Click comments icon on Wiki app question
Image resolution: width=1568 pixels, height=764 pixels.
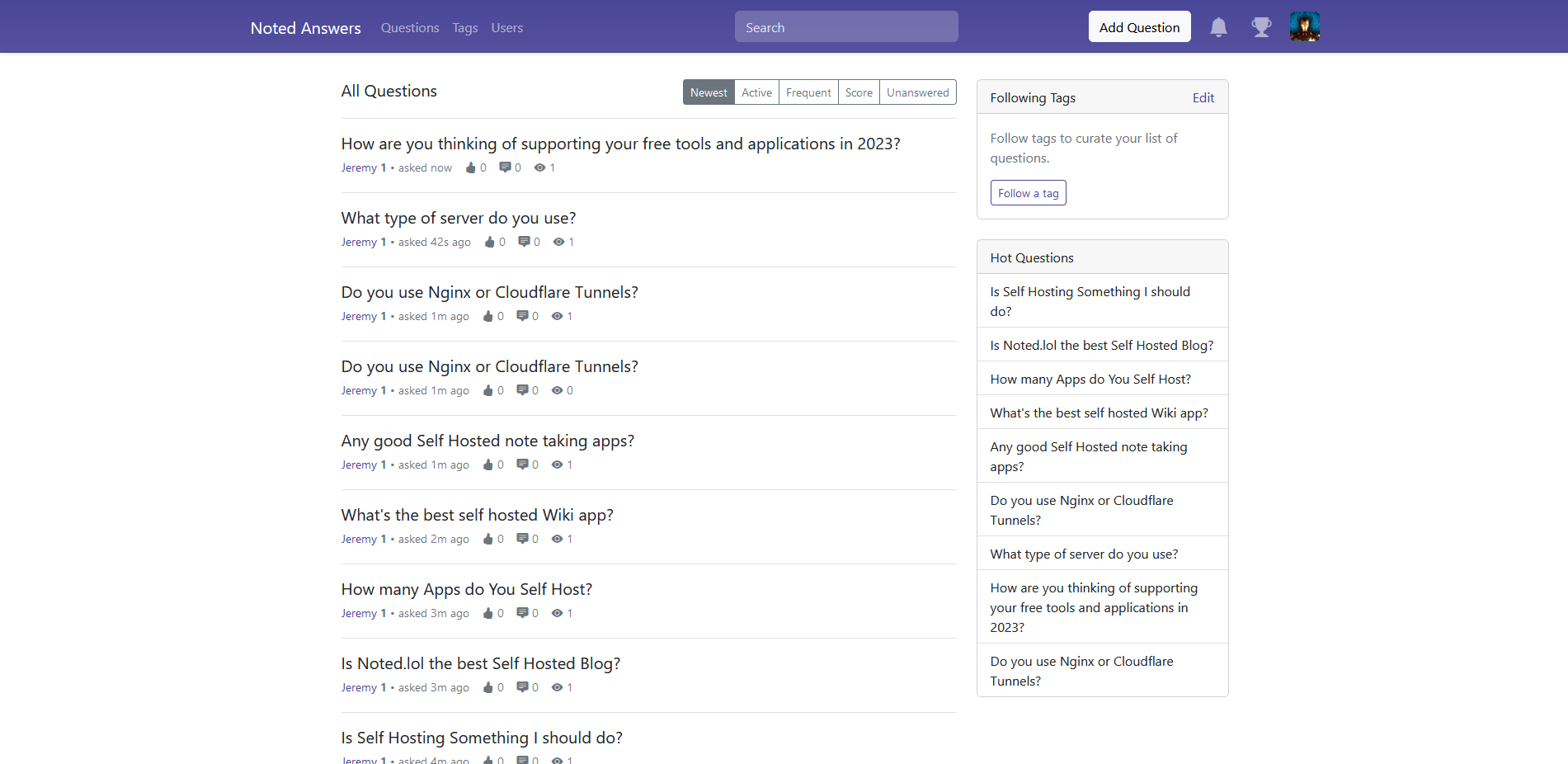(522, 539)
